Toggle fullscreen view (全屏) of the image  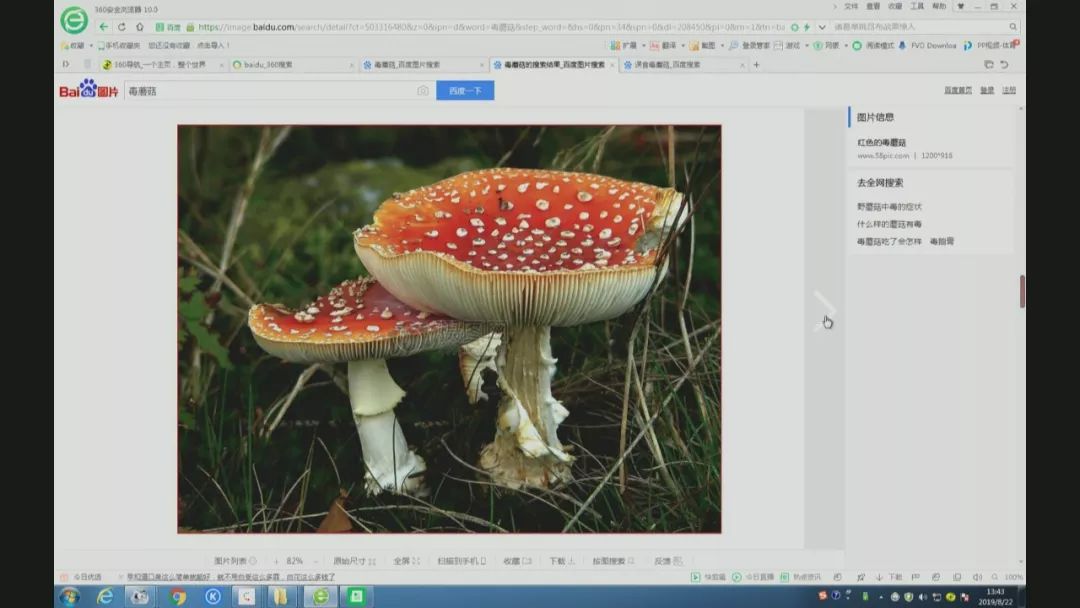(x=405, y=561)
